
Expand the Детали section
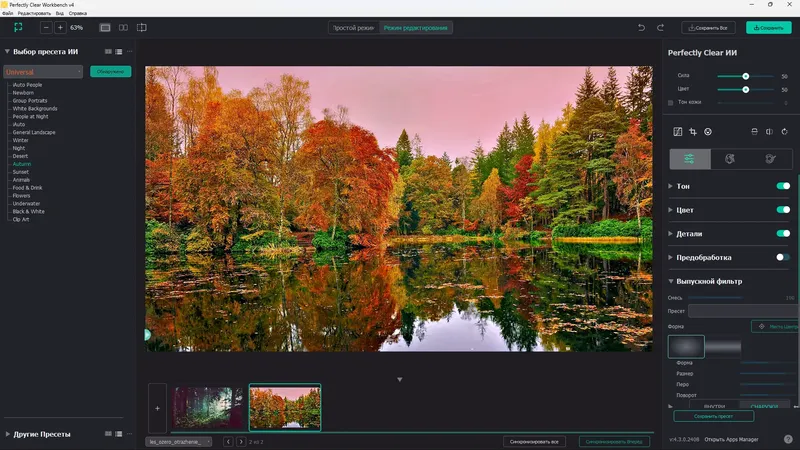pyautogui.click(x=670, y=234)
